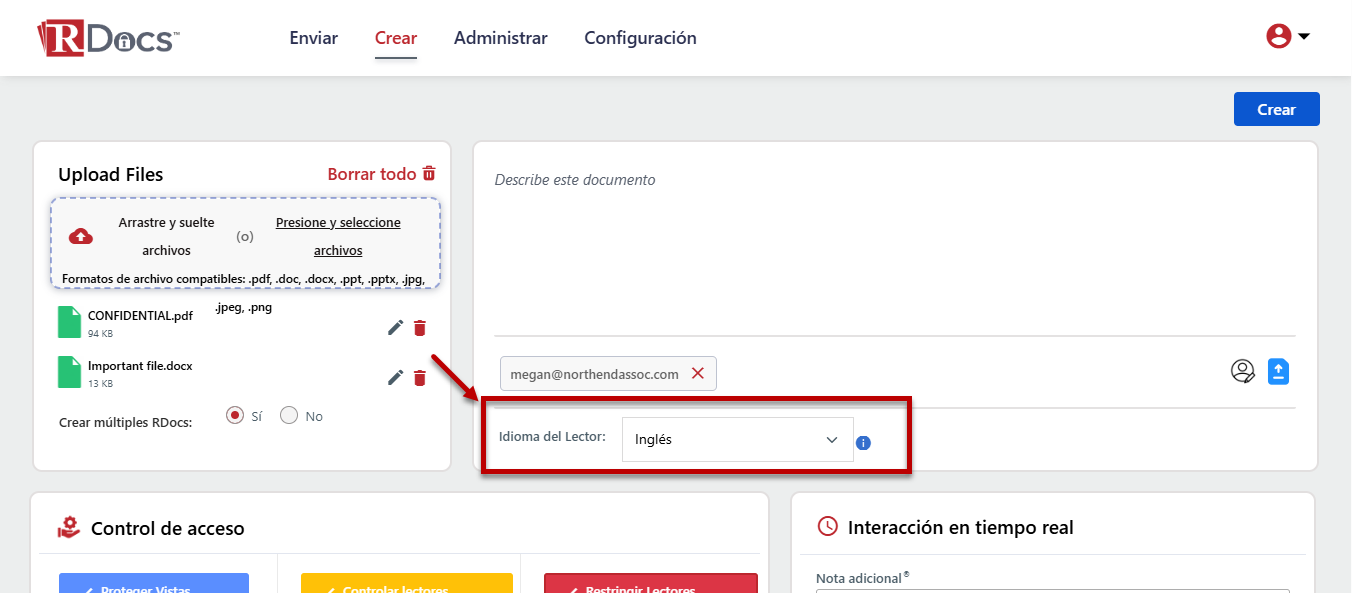The width and height of the screenshot is (1352, 593).
Task: Go to the Enviar tab
Action: pos(313,38)
